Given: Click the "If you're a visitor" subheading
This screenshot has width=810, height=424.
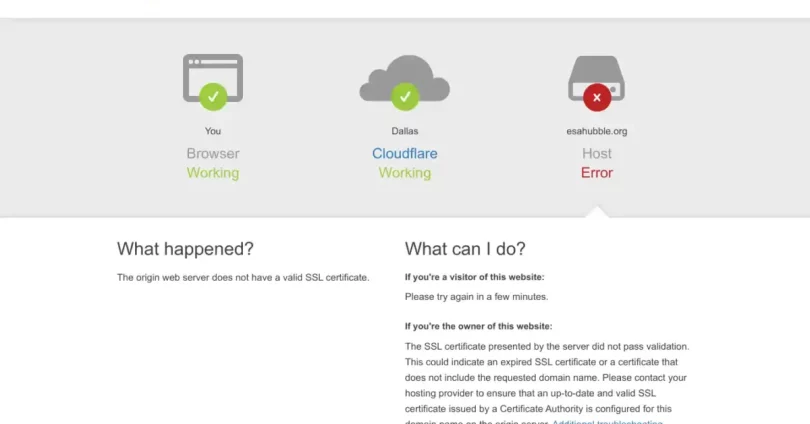Looking at the screenshot, I should coord(474,277).
